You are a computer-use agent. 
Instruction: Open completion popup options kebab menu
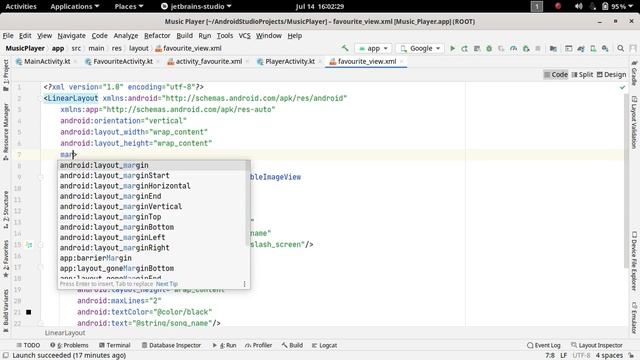(x=244, y=284)
